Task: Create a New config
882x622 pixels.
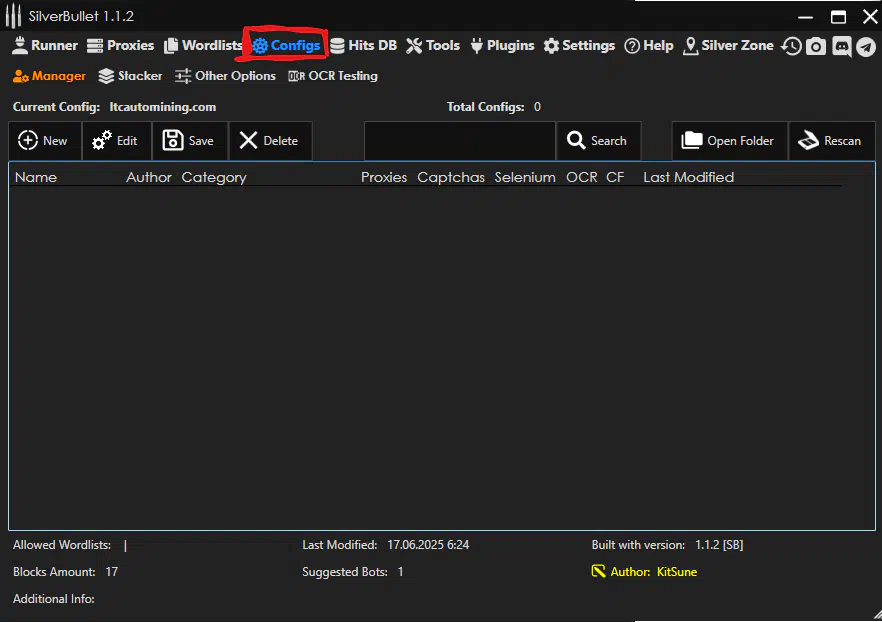Action: tap(45, 141)
